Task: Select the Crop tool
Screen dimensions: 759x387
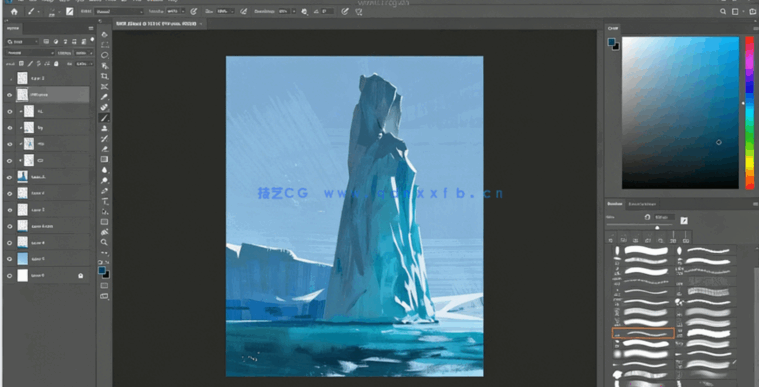Action: pos(105,77)
